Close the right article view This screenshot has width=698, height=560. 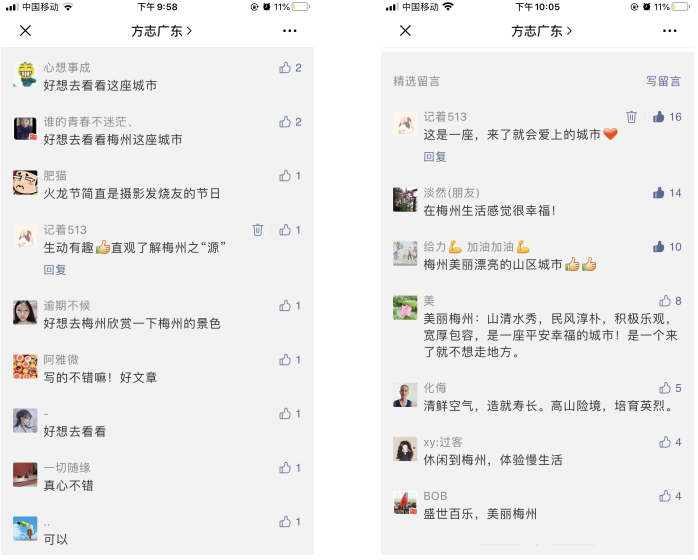click(x=406, y=31)
